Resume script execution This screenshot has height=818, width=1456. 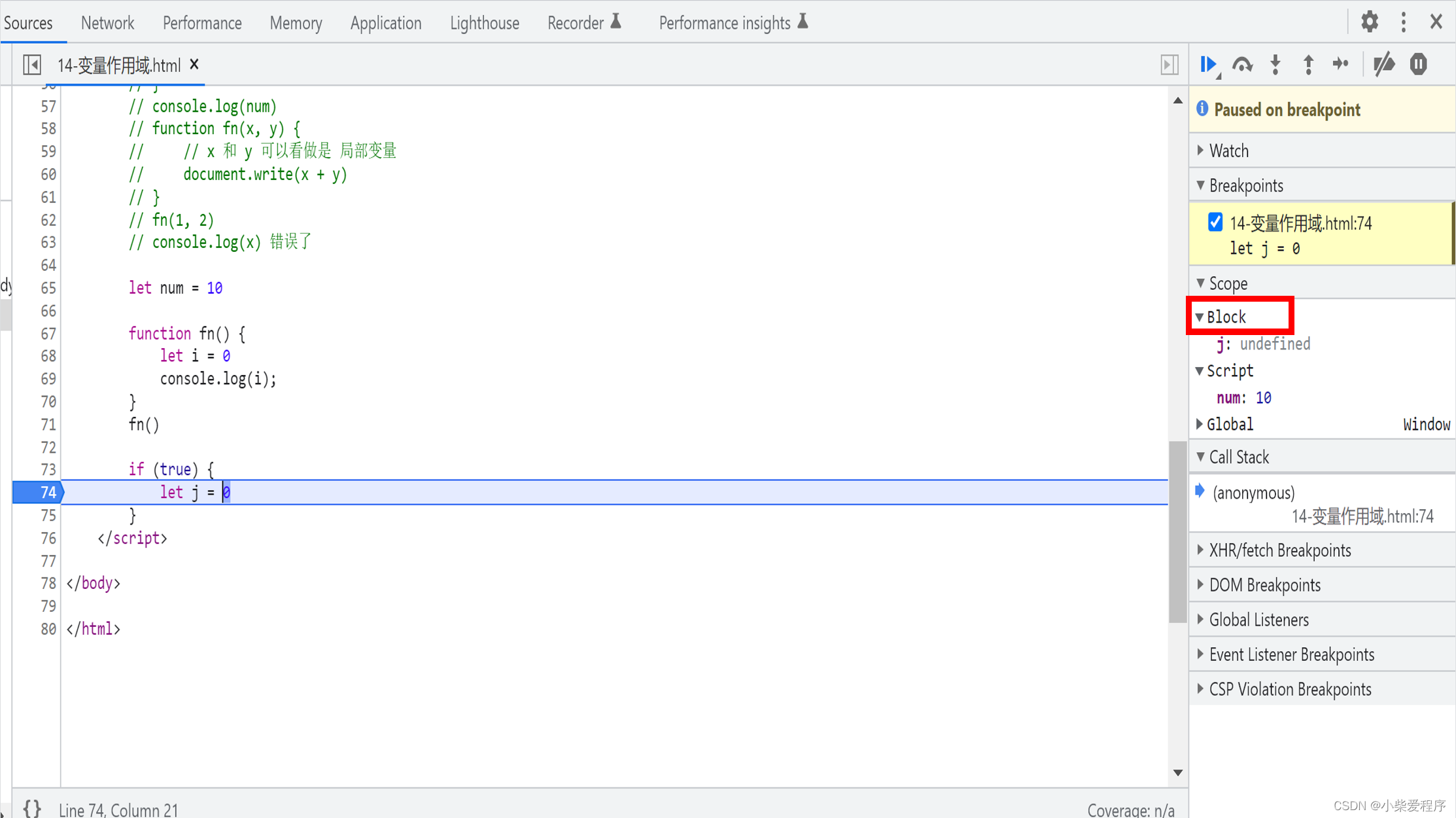1208,65
